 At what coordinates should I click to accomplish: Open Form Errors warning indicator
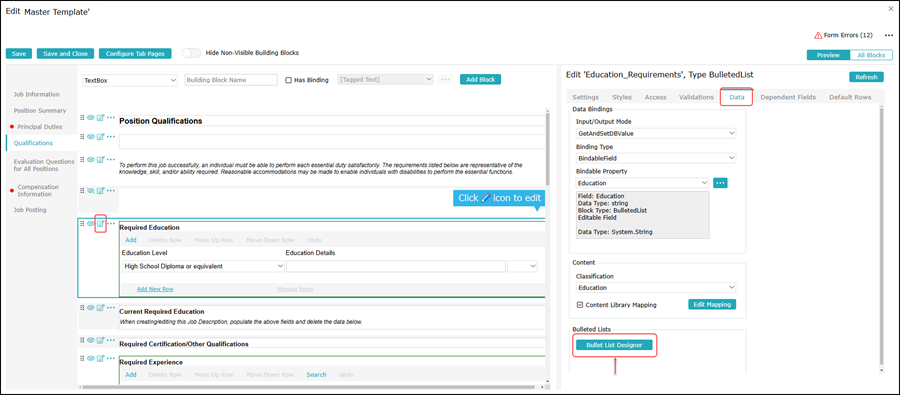point(843,35)
